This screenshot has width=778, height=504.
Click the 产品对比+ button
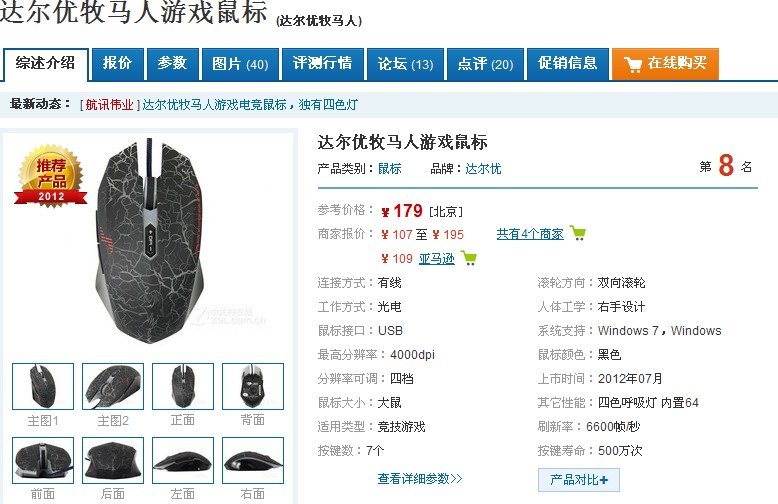pyautogui.click(x=579, y=480)
